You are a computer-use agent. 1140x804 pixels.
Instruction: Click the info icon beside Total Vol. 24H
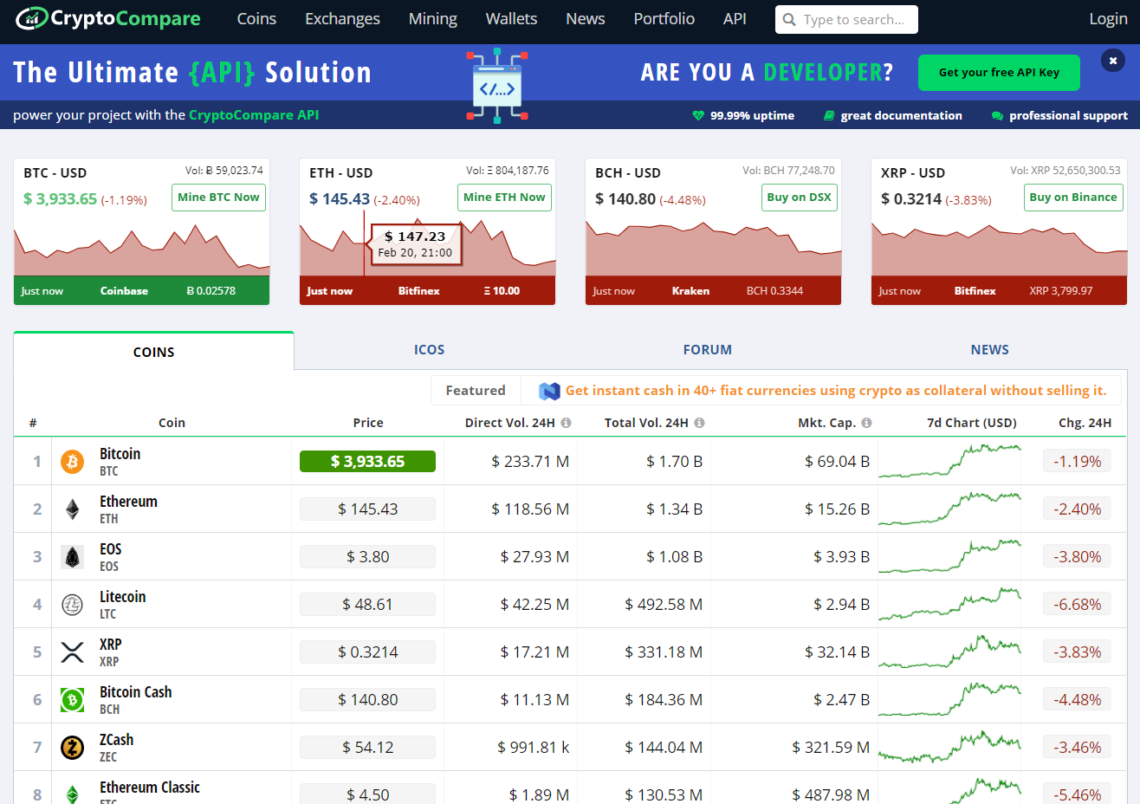click(x=699, y=423)
